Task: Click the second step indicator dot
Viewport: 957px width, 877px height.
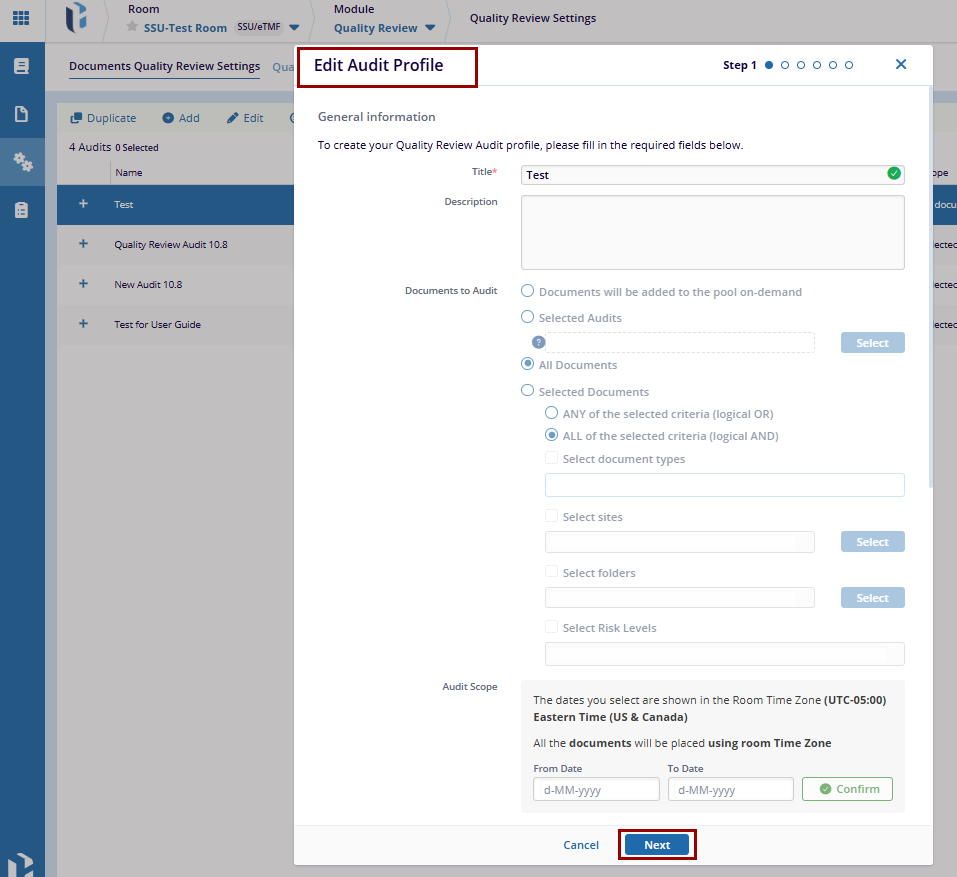Action: tap(785, 65)
